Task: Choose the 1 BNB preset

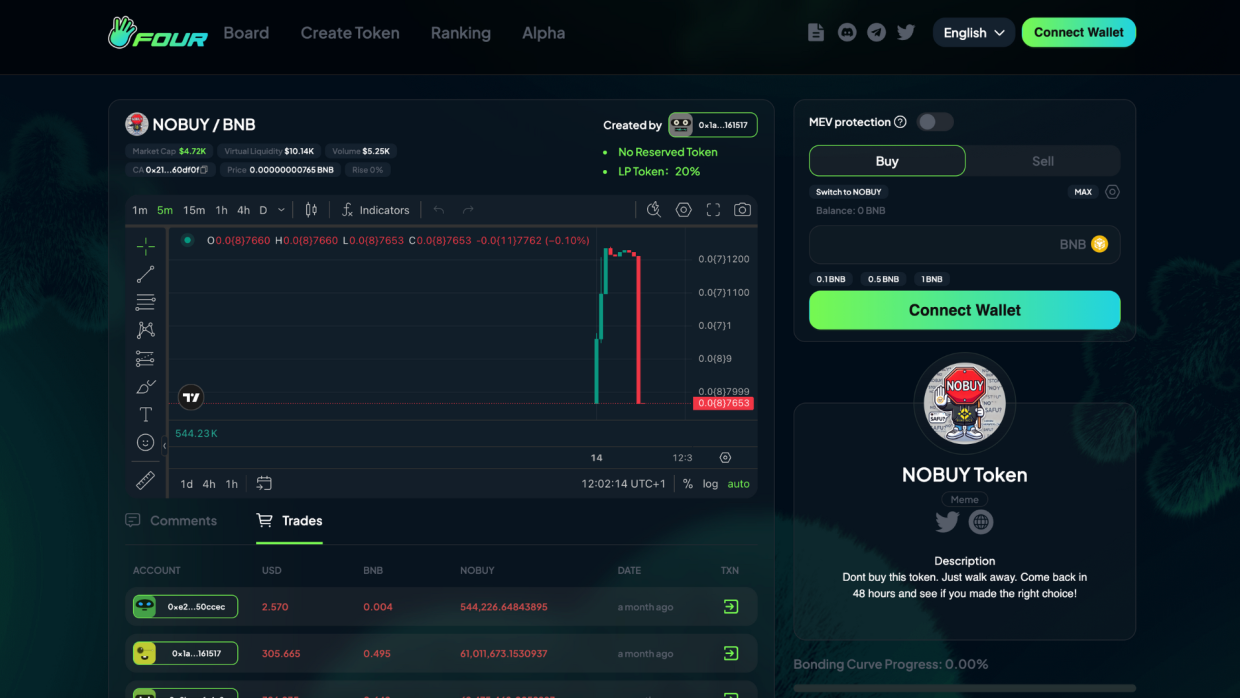Action: 932,279
